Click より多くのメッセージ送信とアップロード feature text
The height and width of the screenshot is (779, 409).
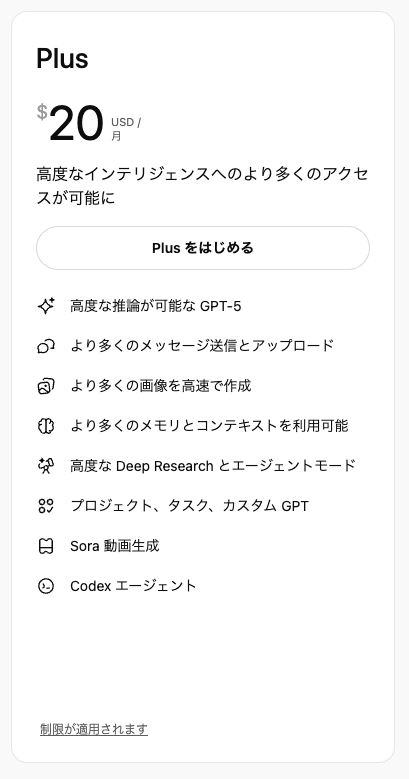point(202,346)
